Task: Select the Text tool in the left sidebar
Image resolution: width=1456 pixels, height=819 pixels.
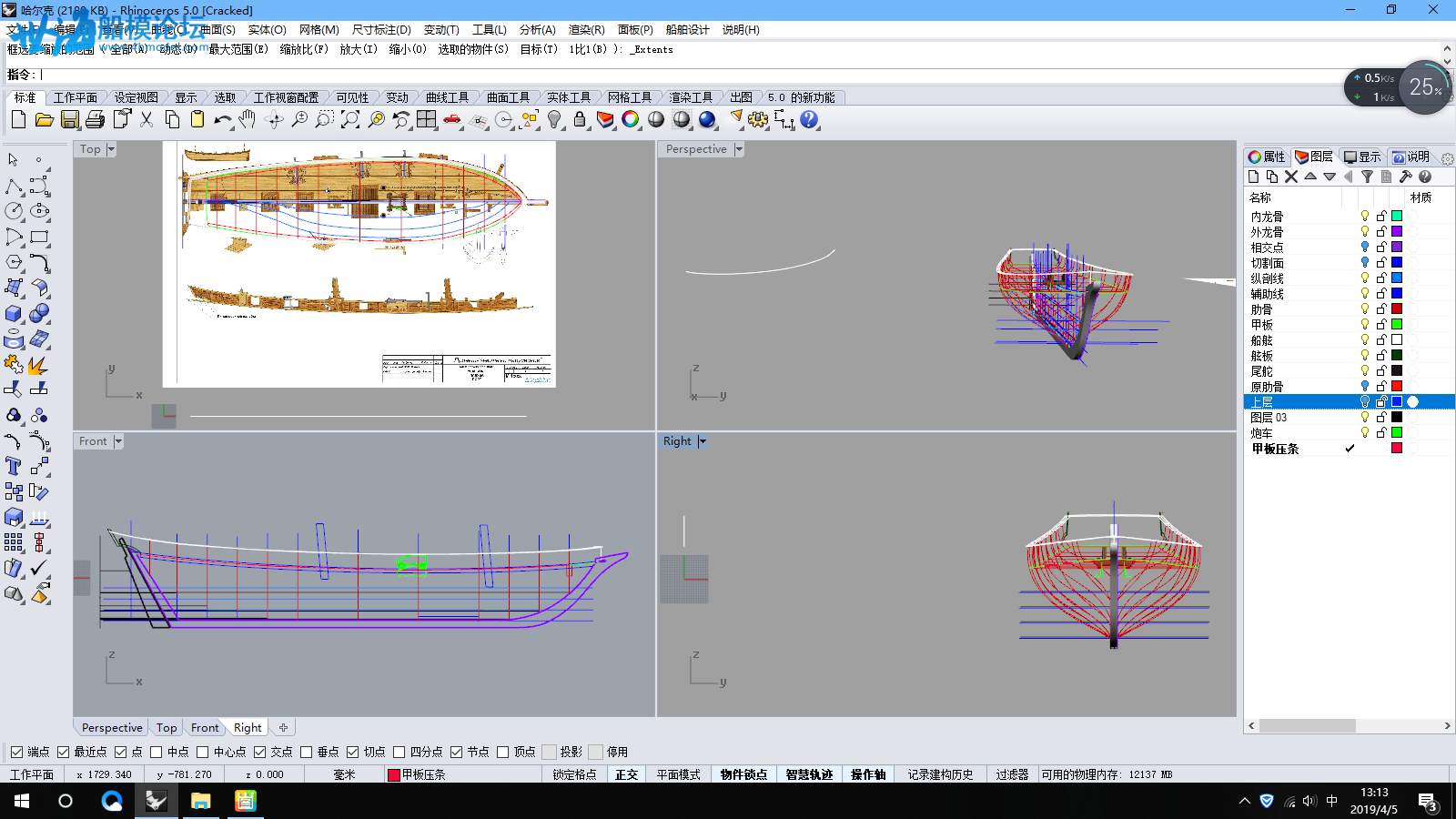Action: click(15, 466)
